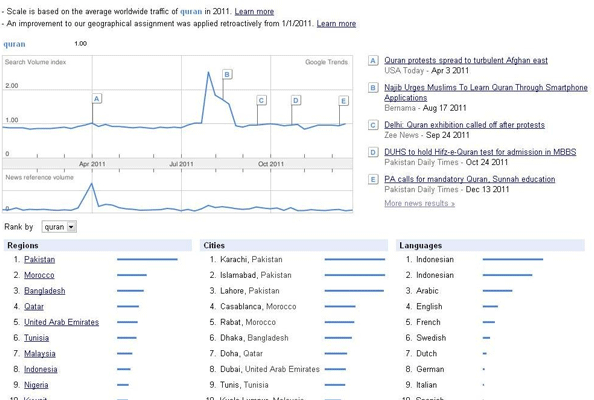This screenshot has width=594, height=400.
Task: Open PA calls for mandatory Quran article
Action: (x=470, y=179)
